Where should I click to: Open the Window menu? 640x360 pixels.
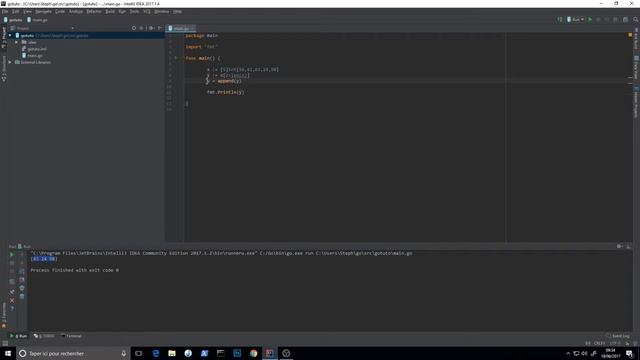[162, 11]
